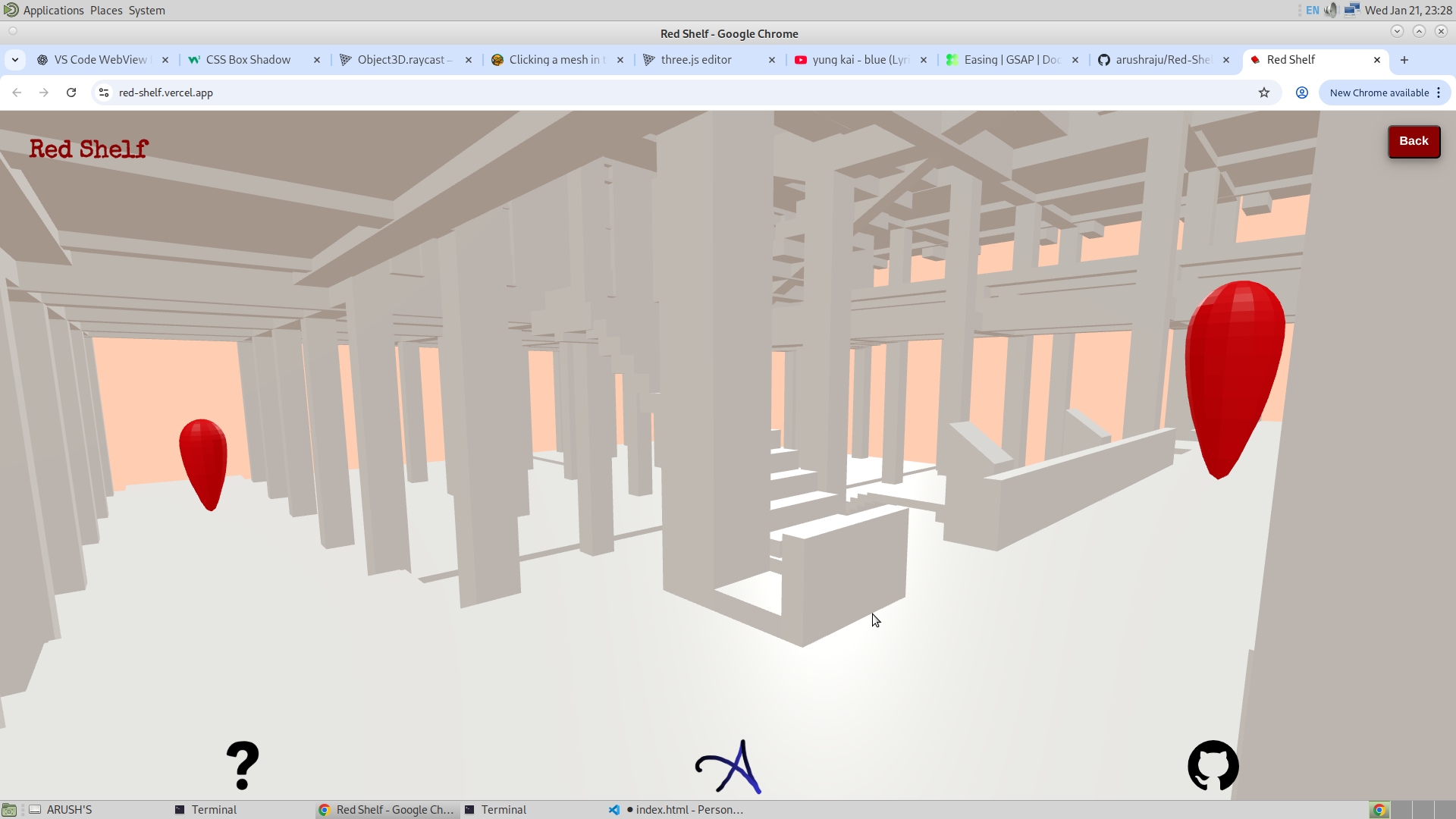Screen dimensions: 1456x819
Task: Click the large red balloon marker
Action: (1233, 377)
